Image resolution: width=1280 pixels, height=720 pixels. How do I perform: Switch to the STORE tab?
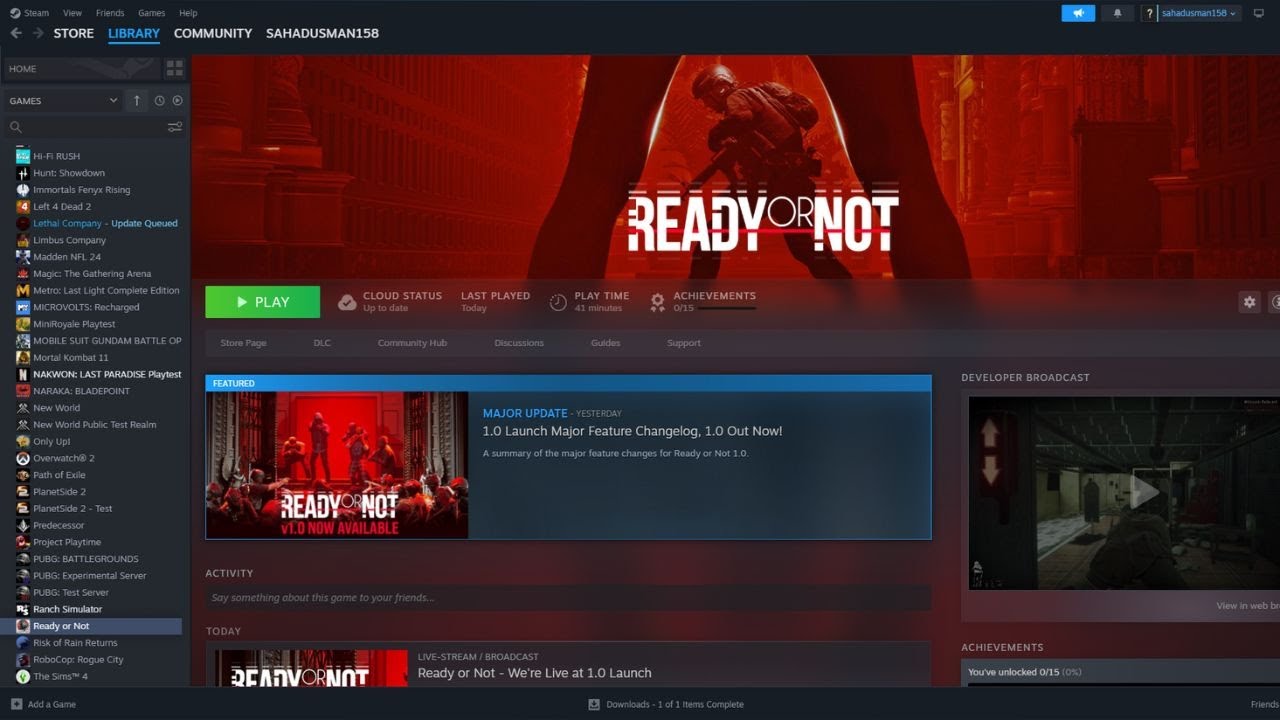(x=74, y=33)
